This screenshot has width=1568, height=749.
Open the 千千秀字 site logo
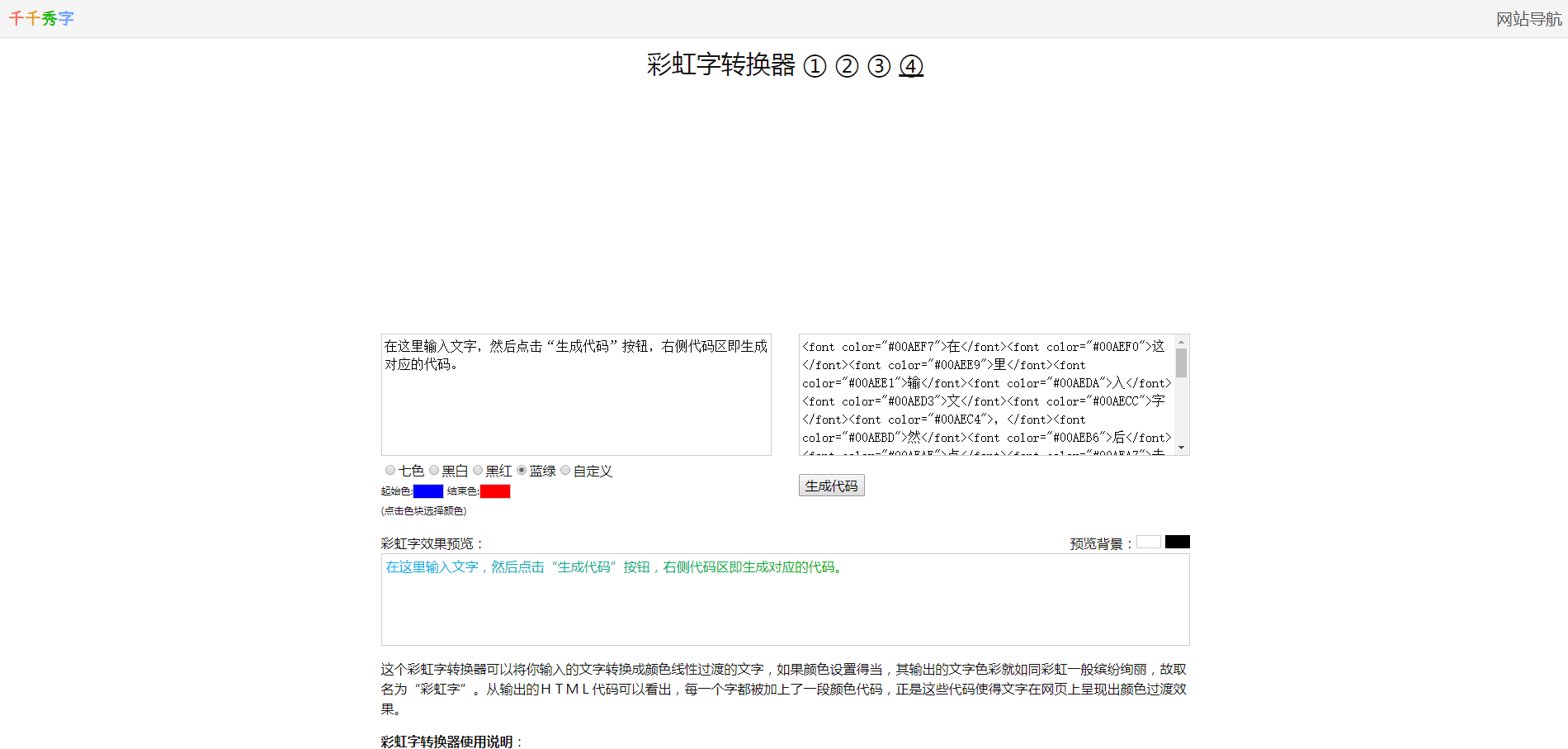click(x=41, y=18)
